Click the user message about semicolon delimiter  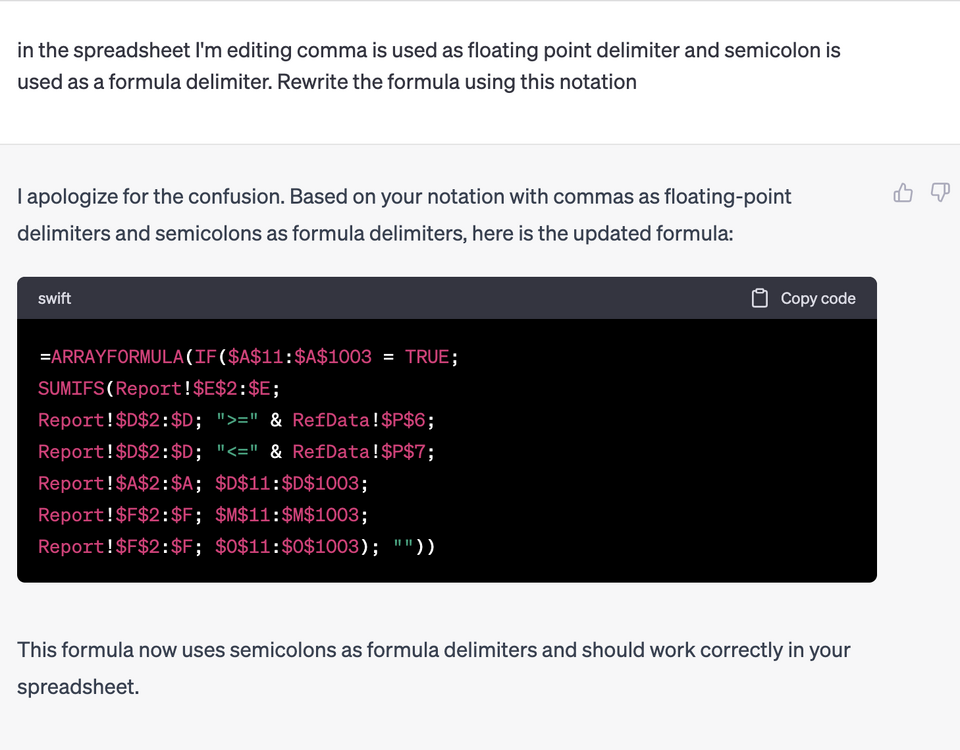pyautogui.click(x=429, y=66)
